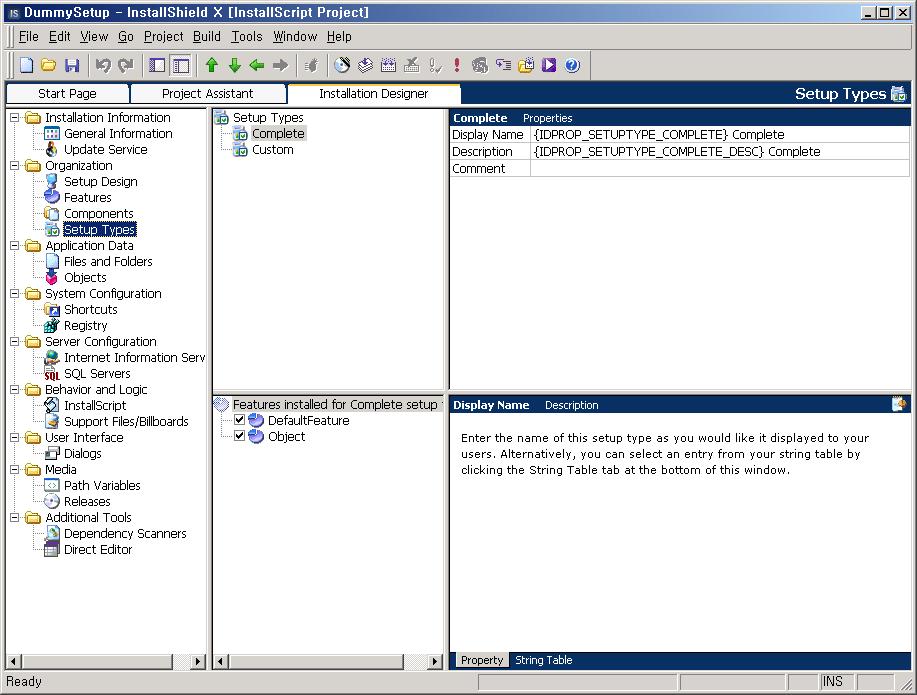Select Setup Design in the tree
The width and height of the screenshot is (917, 695).
click(101, 182)
